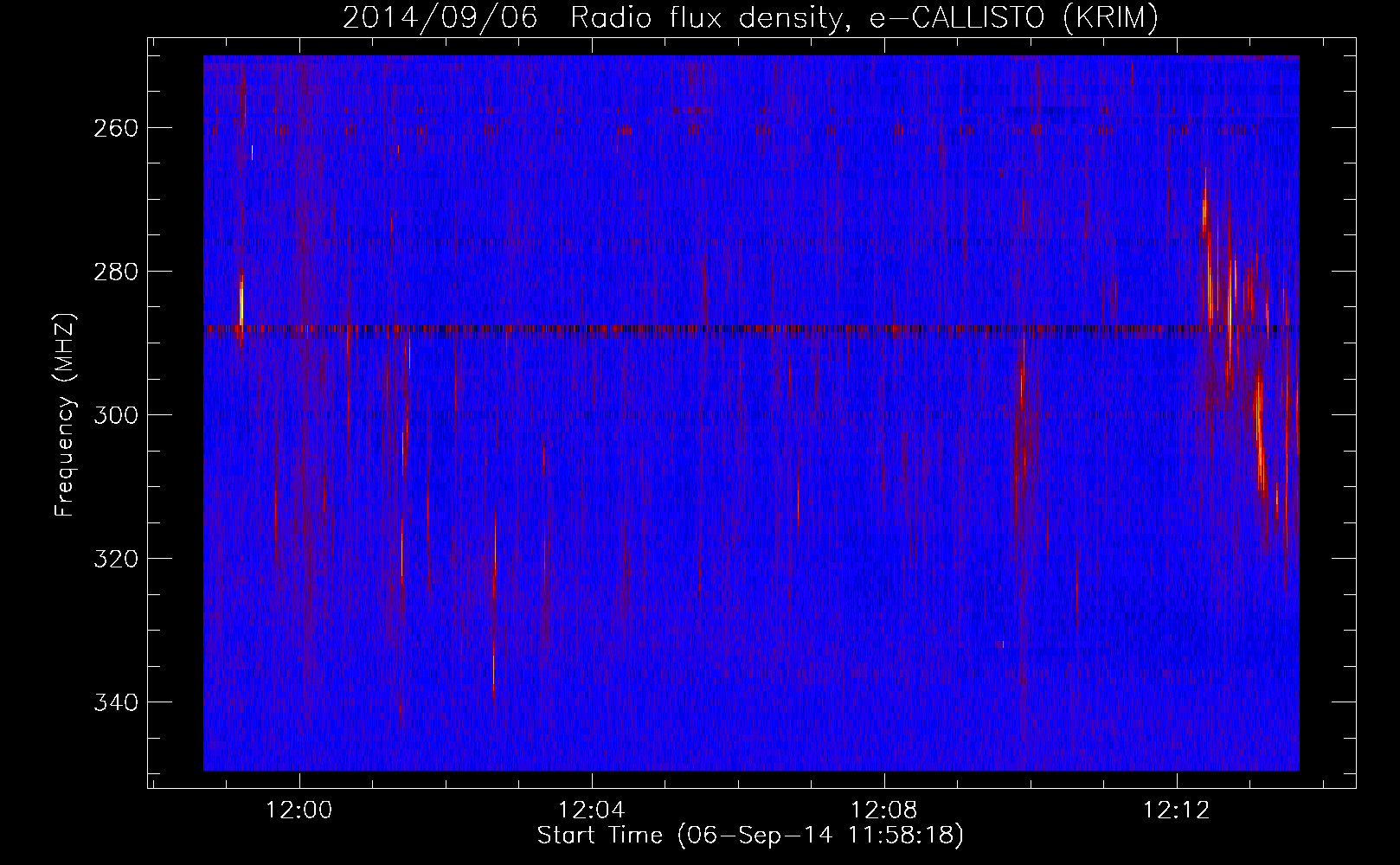Click the 340 frequency tick label

116,702
